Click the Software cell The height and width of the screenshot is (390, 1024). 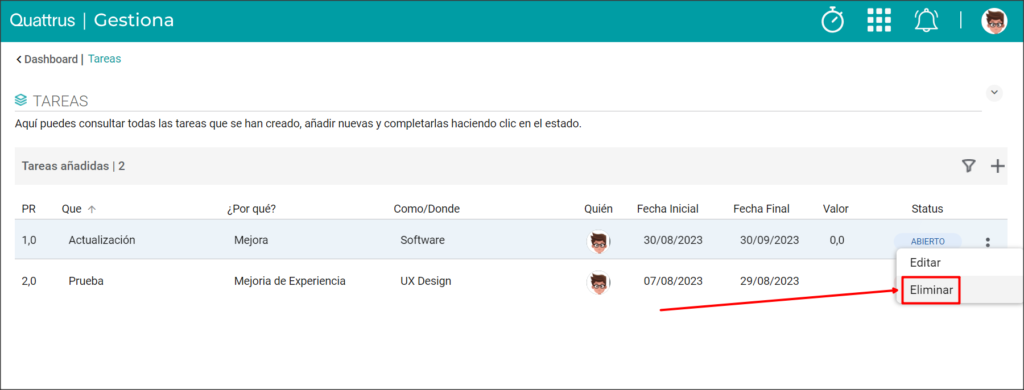pyautogui.click(x=423, y=240)
